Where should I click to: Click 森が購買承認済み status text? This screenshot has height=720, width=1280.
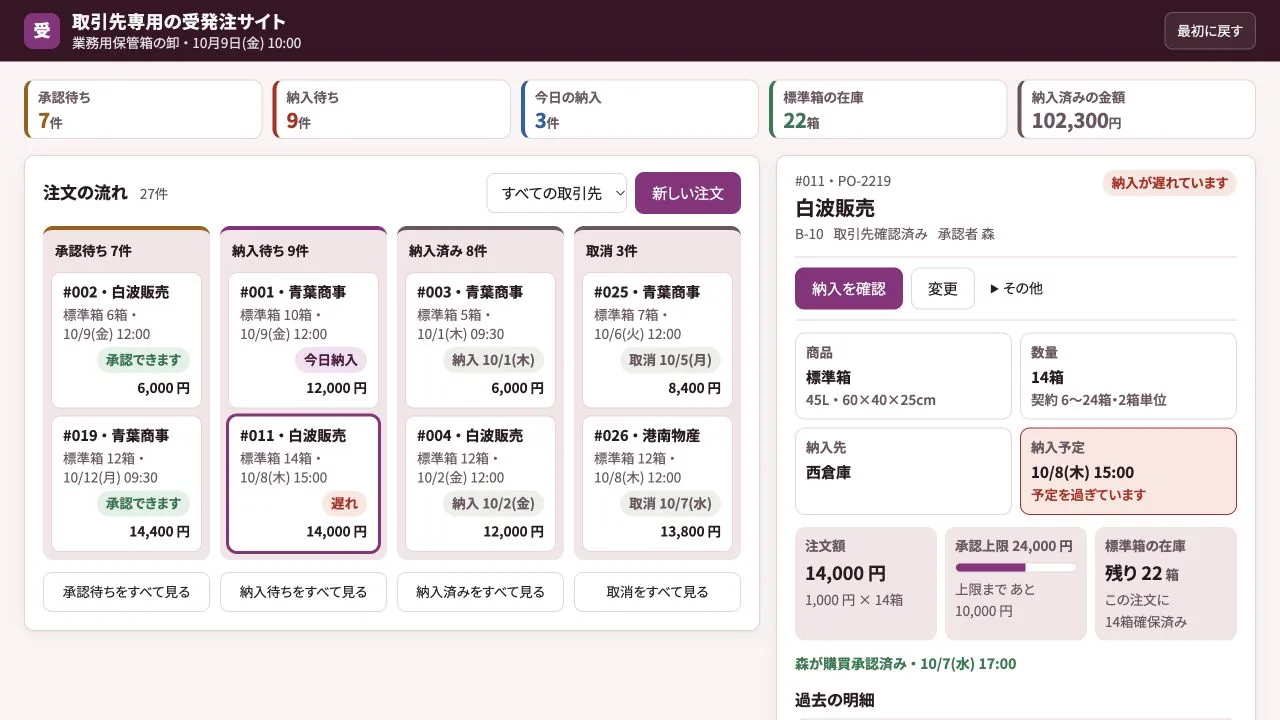(x=905, y=664)
